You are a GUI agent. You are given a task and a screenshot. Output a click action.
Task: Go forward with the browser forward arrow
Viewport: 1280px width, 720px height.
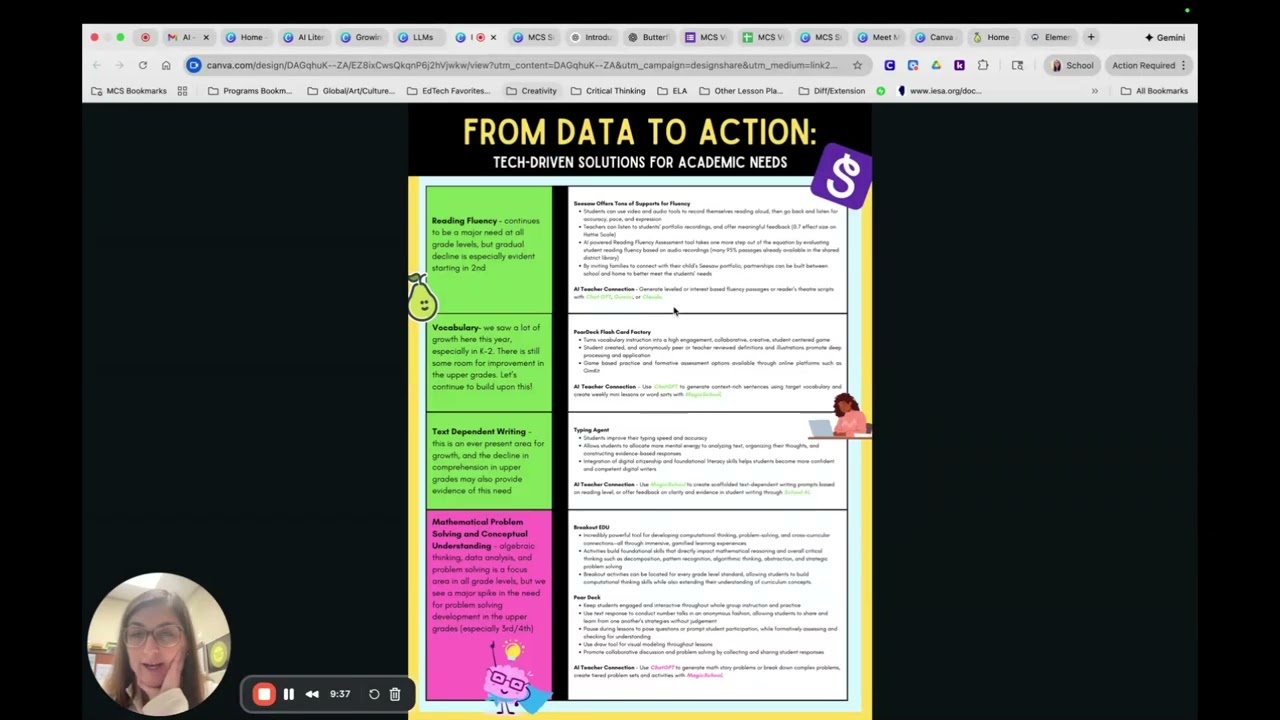(119, 65)
